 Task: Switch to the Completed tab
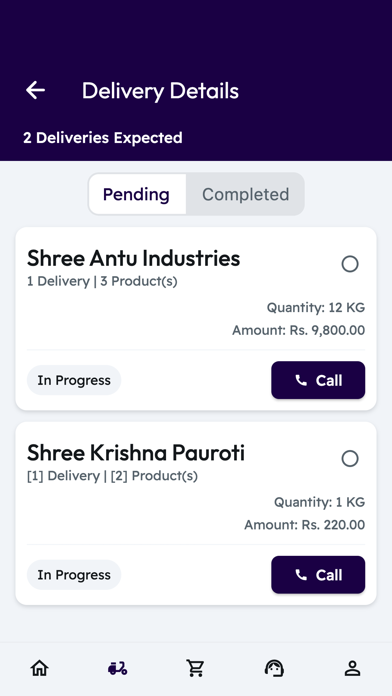tap(245, 194)
